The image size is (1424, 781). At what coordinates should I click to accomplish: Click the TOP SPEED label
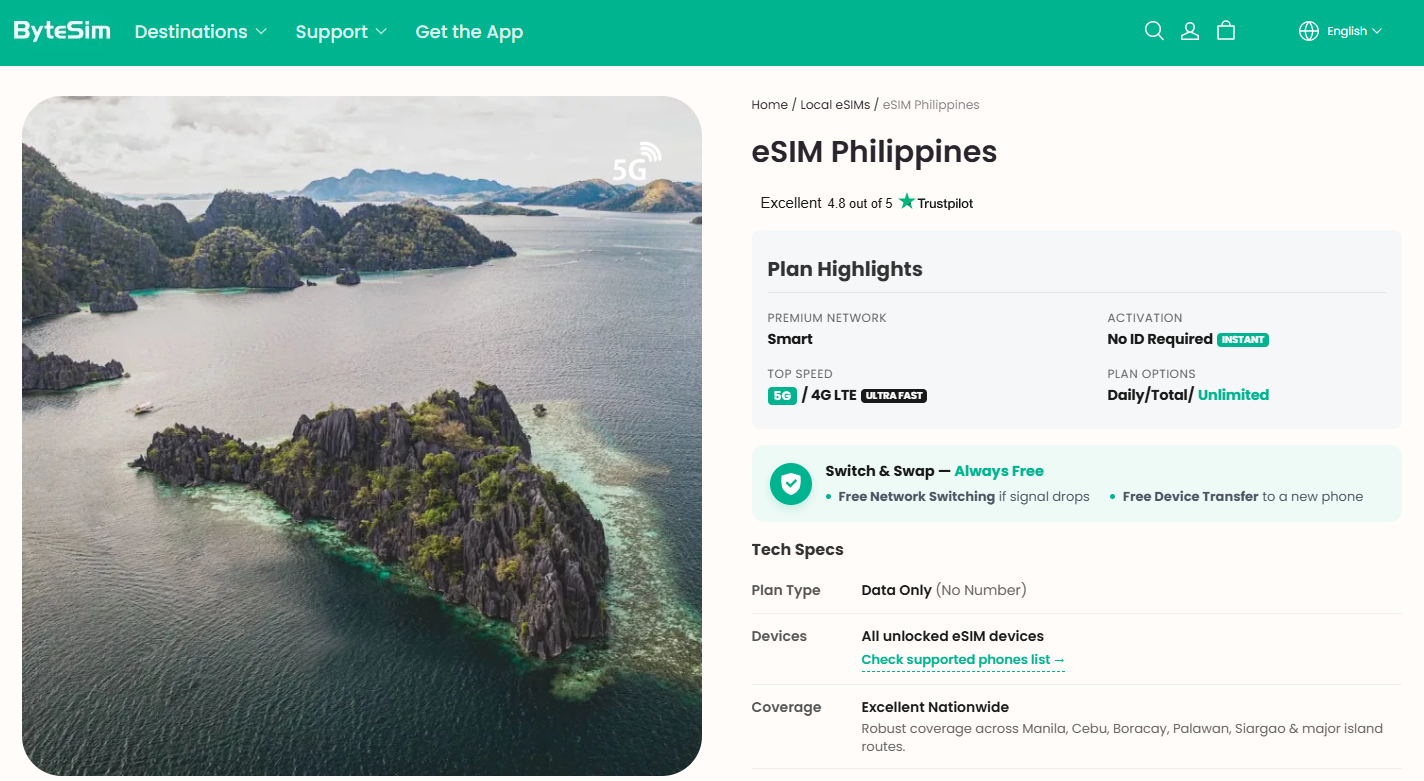[x=800, y=374]
